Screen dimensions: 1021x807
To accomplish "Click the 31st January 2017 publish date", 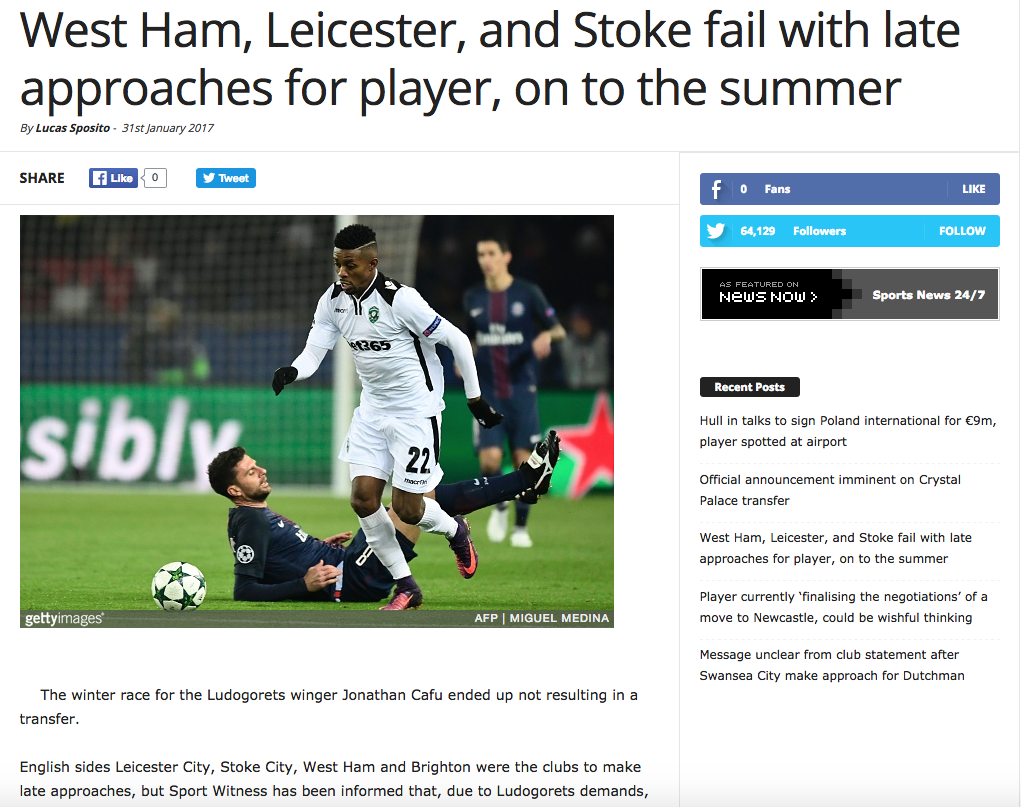I will coord(167,128).
